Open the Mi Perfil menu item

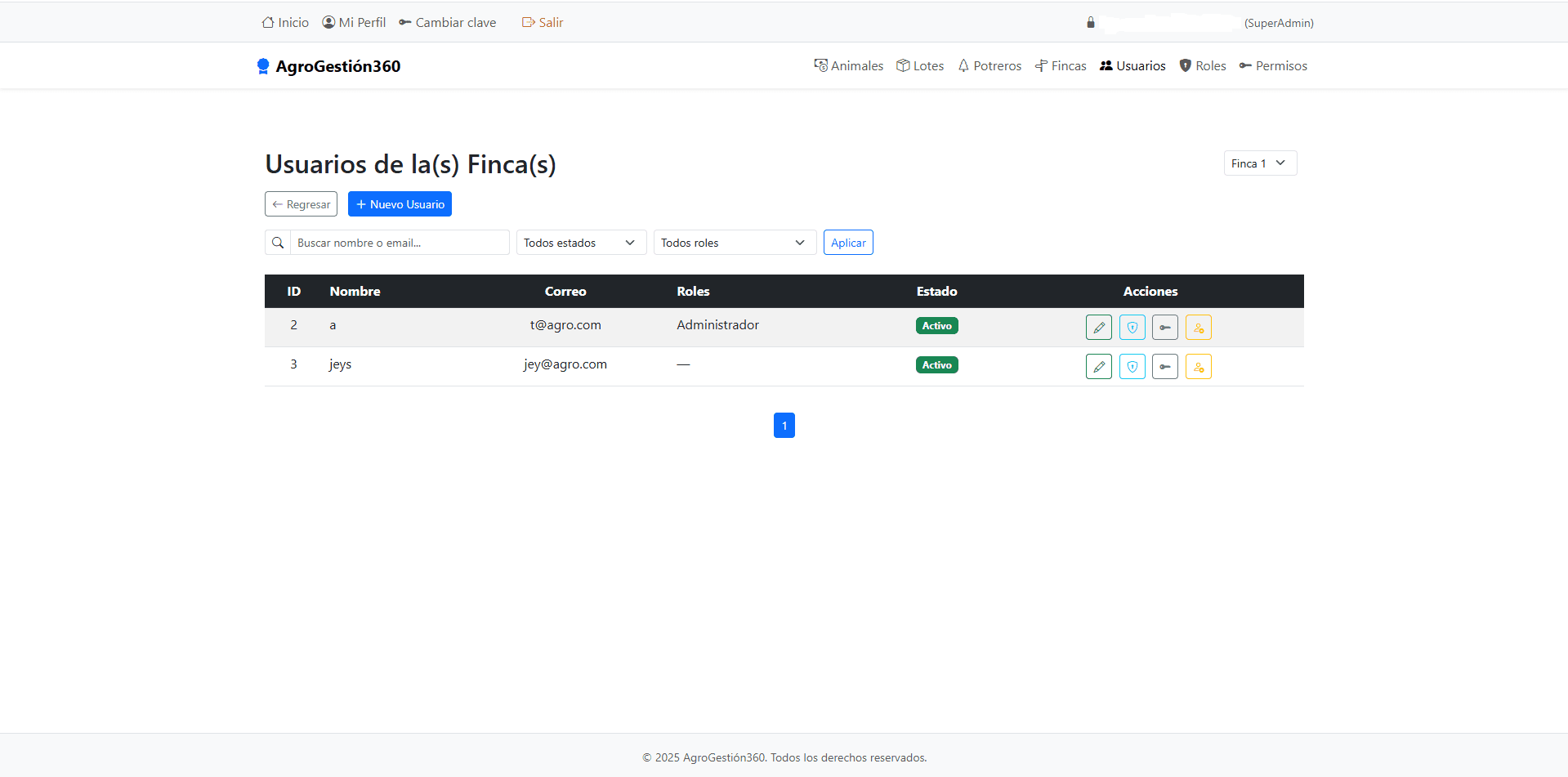click(354, 22)
